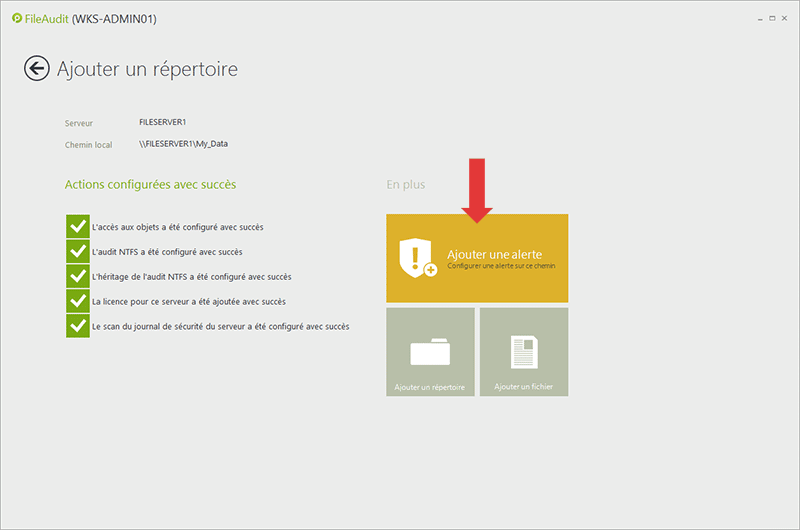Toggle the server licence added checkmark
Screen dimensions: 800x530
[x=77, y=301]
